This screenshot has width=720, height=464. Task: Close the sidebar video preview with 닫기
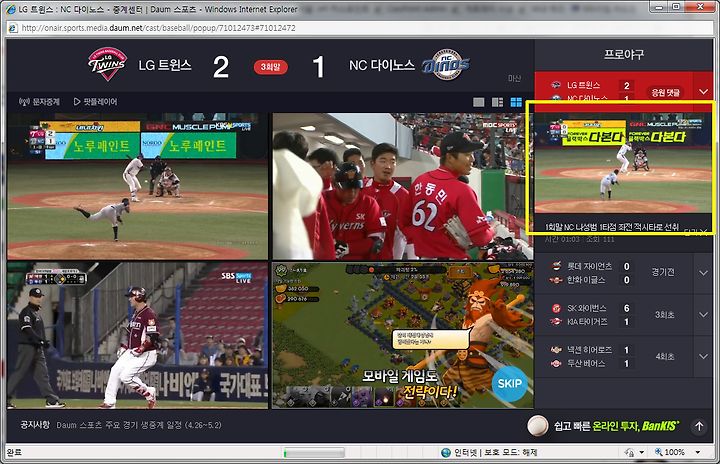[696, 231]
